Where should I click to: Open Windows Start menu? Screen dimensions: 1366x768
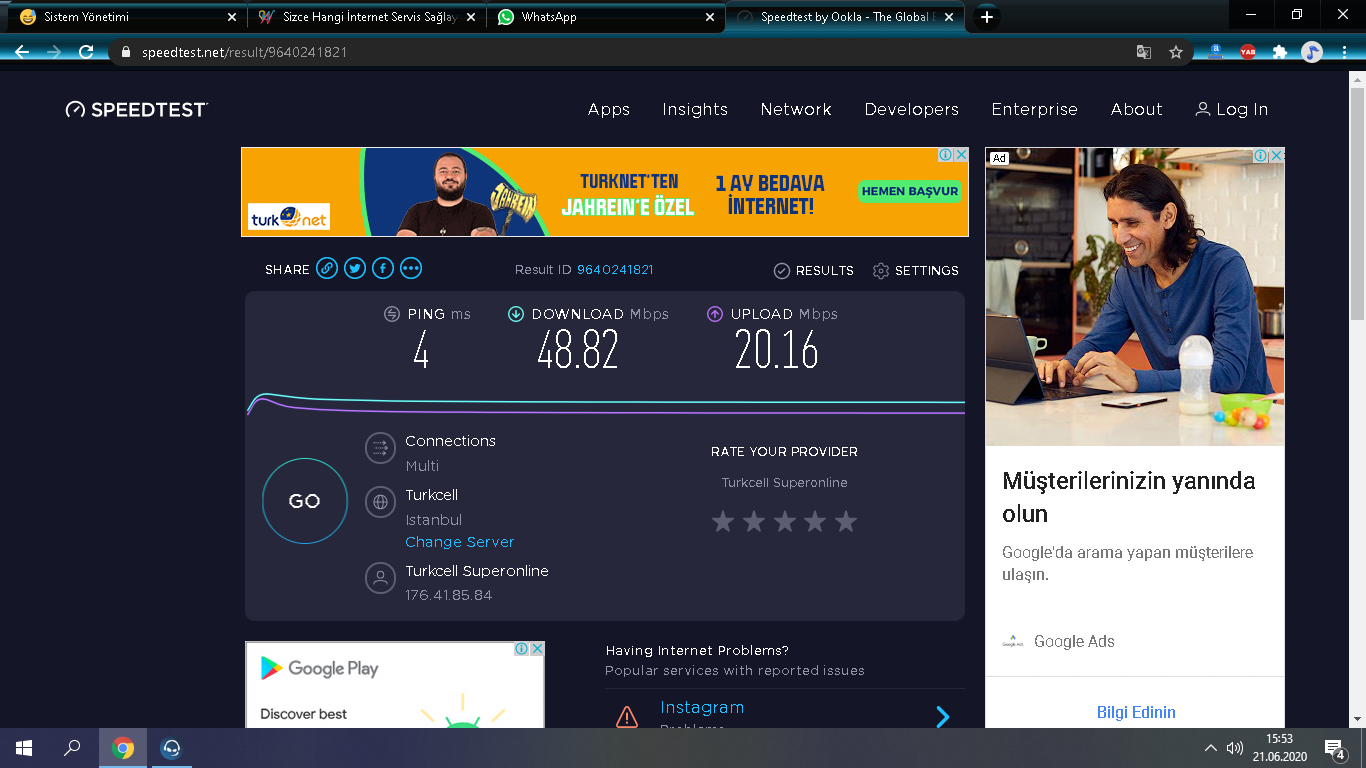24,748
